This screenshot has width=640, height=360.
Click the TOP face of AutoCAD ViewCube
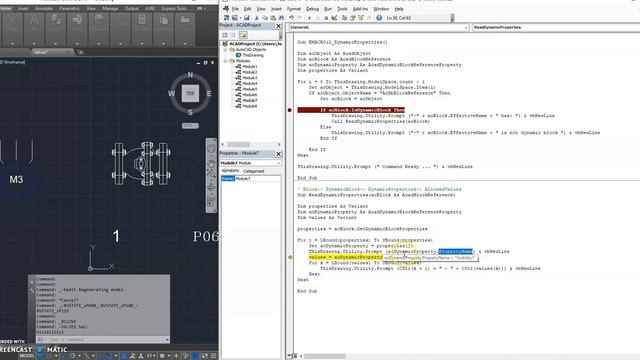coord(190,93)
